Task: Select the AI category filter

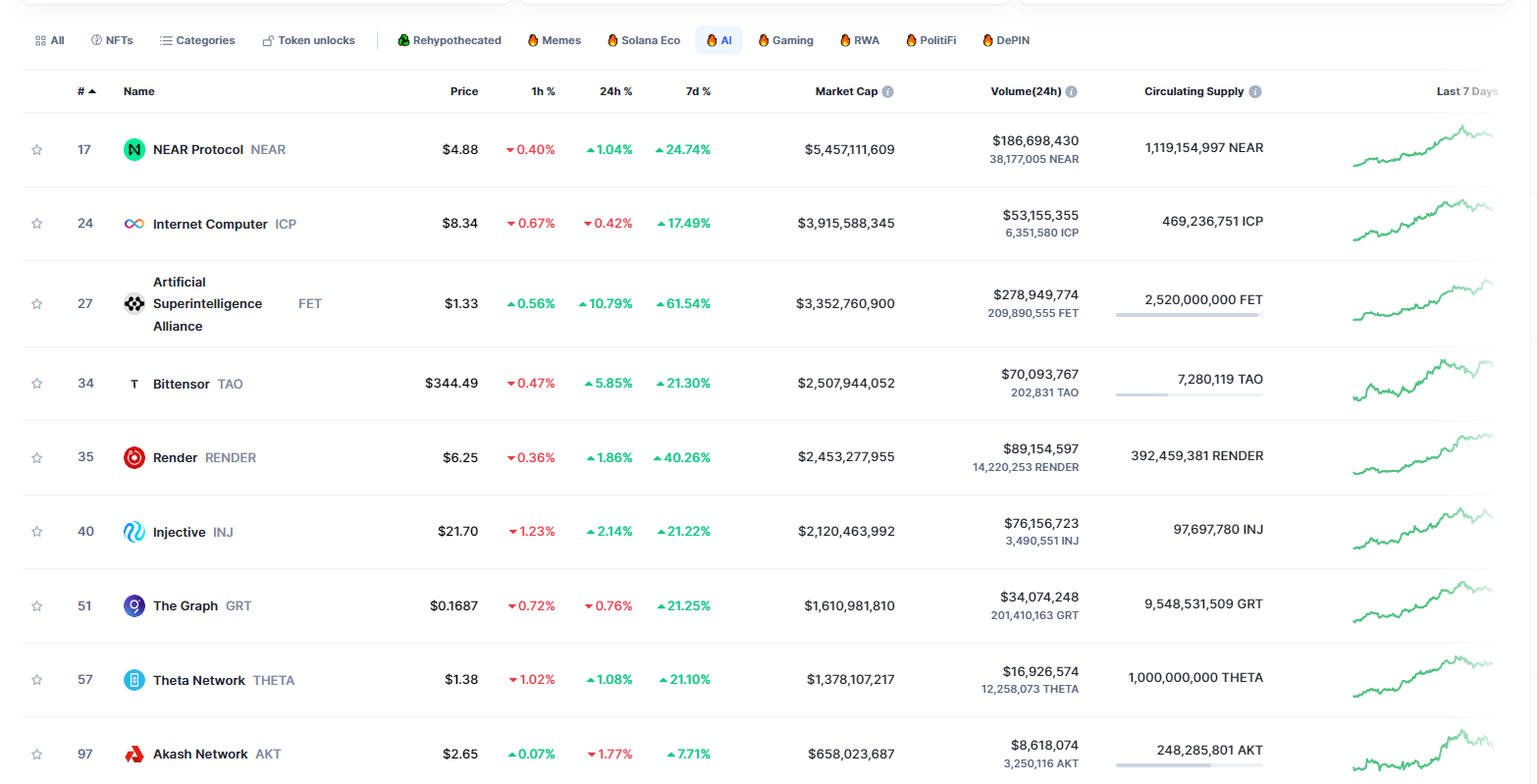Action: (719, 40)
